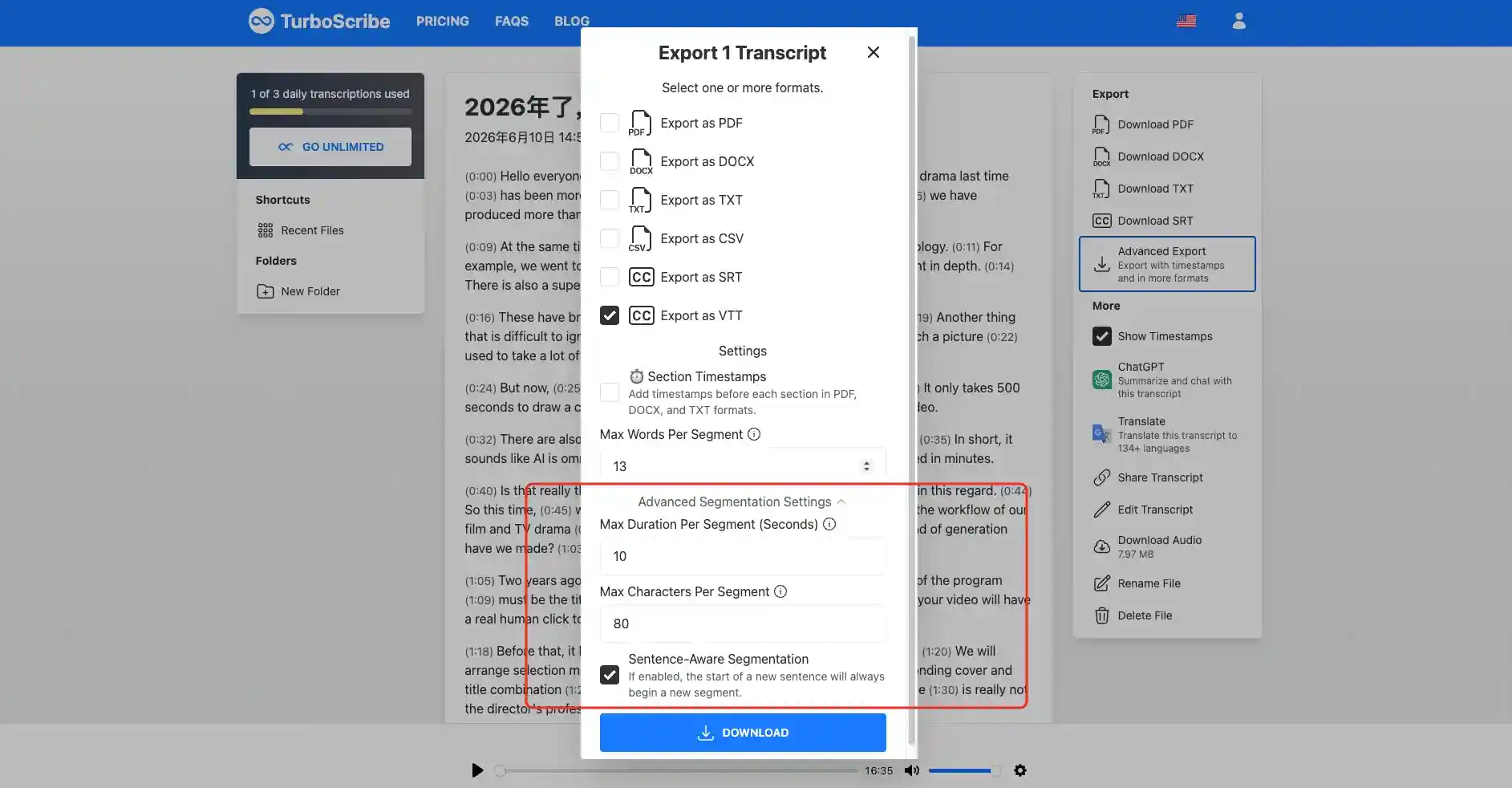Disable Sentence-Aware Segmentation checkbox
This screenshot has width=1512, height=788.
610,675
